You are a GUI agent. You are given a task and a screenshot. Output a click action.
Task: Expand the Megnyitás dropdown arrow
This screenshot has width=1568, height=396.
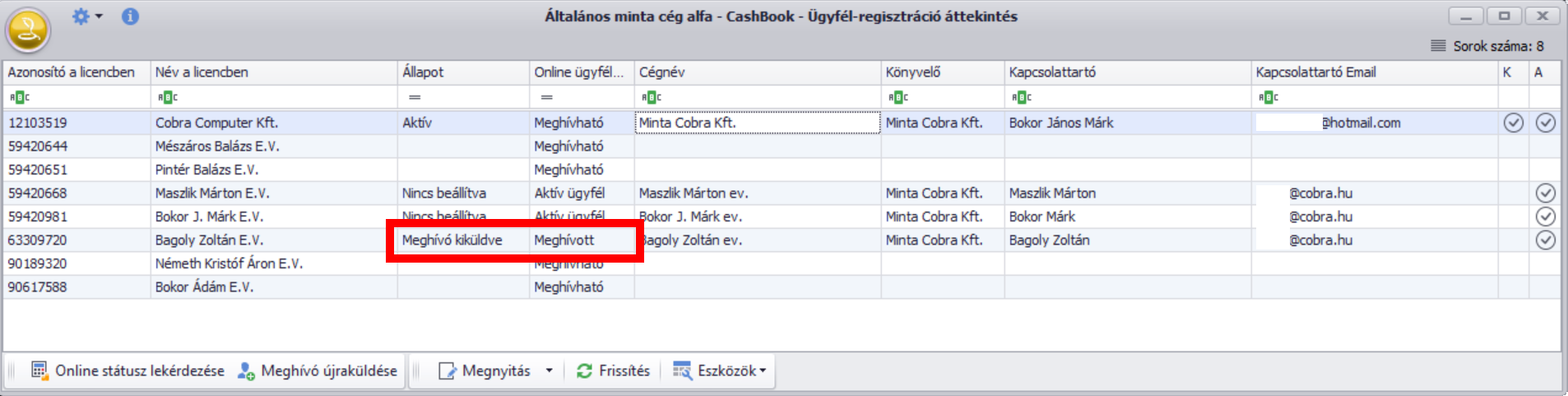(549, 371)
